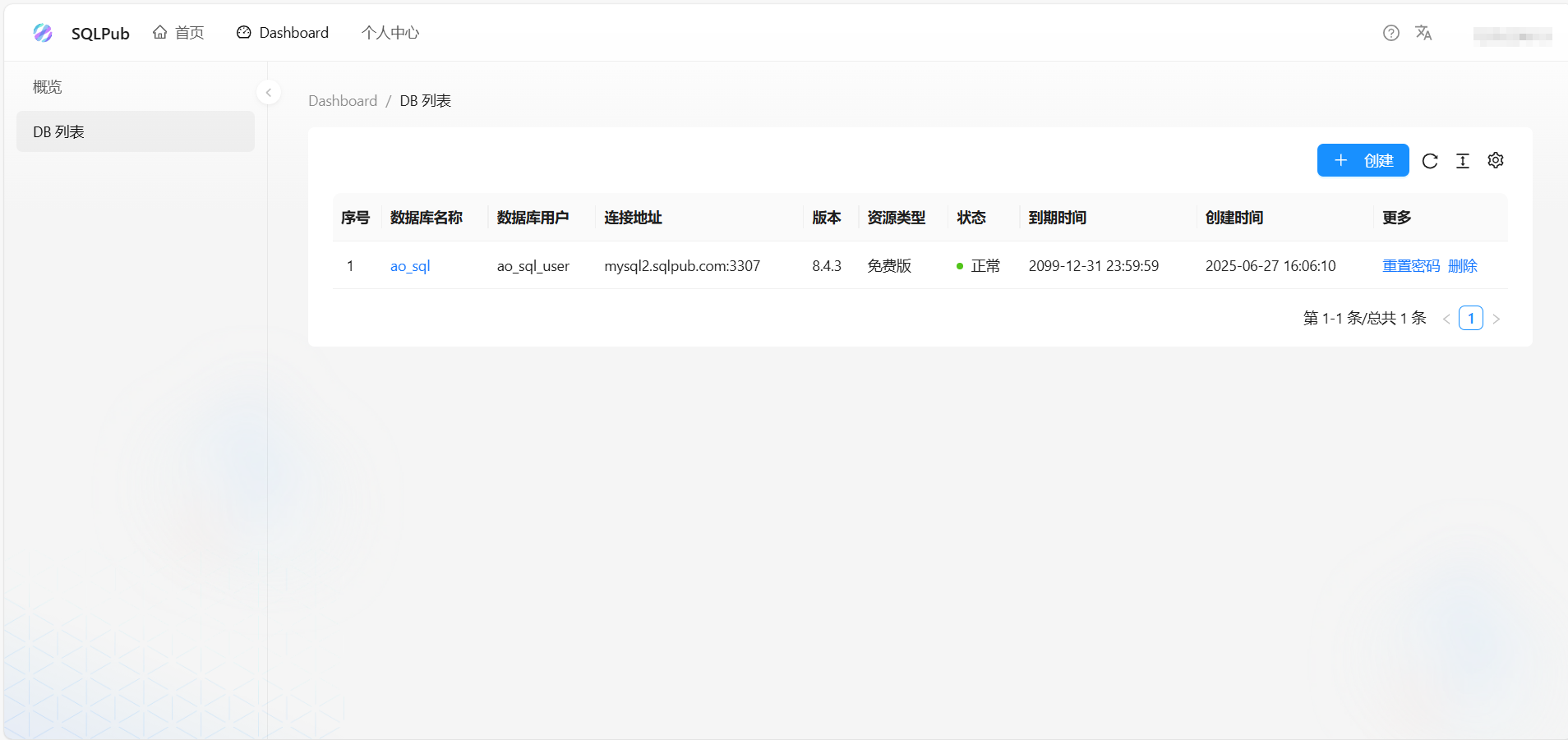Viewport: 1568px width, 740px height.
Task: Click the help question mark icon
Action: tap(1390, 32)
